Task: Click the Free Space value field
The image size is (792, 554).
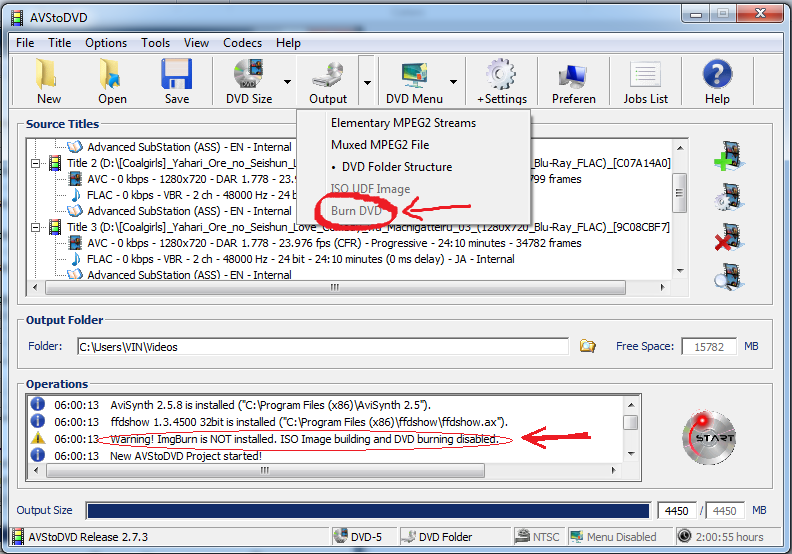Action: [709, 347]
